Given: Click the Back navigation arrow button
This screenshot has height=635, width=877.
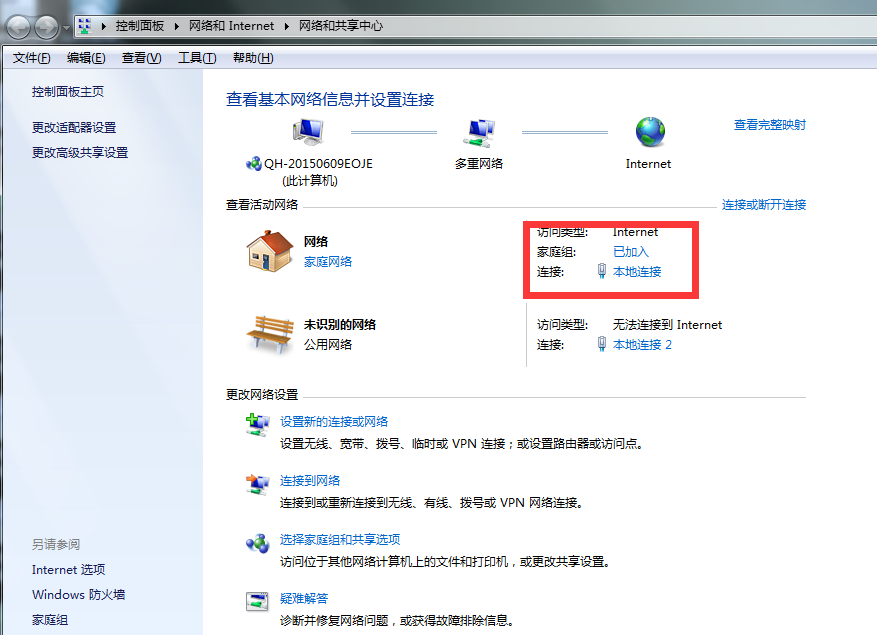Looking at the screenshot, I should 19,27.
